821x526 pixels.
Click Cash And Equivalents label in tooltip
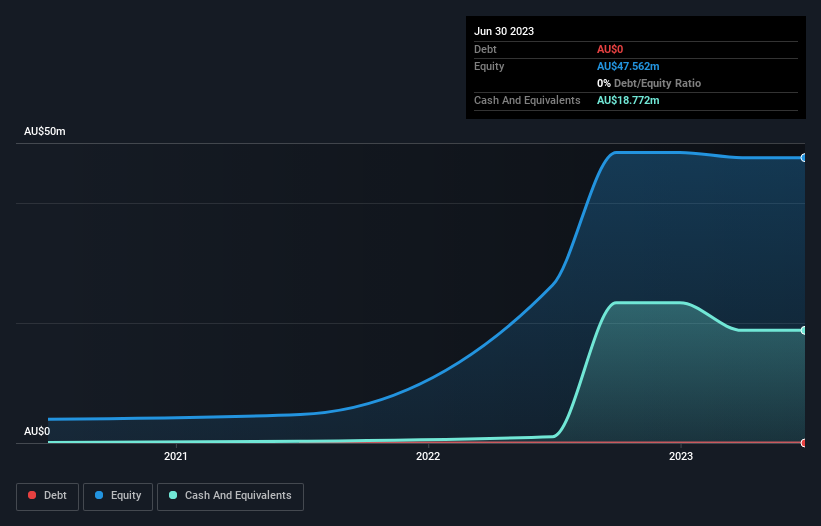[x=527, y=100]
